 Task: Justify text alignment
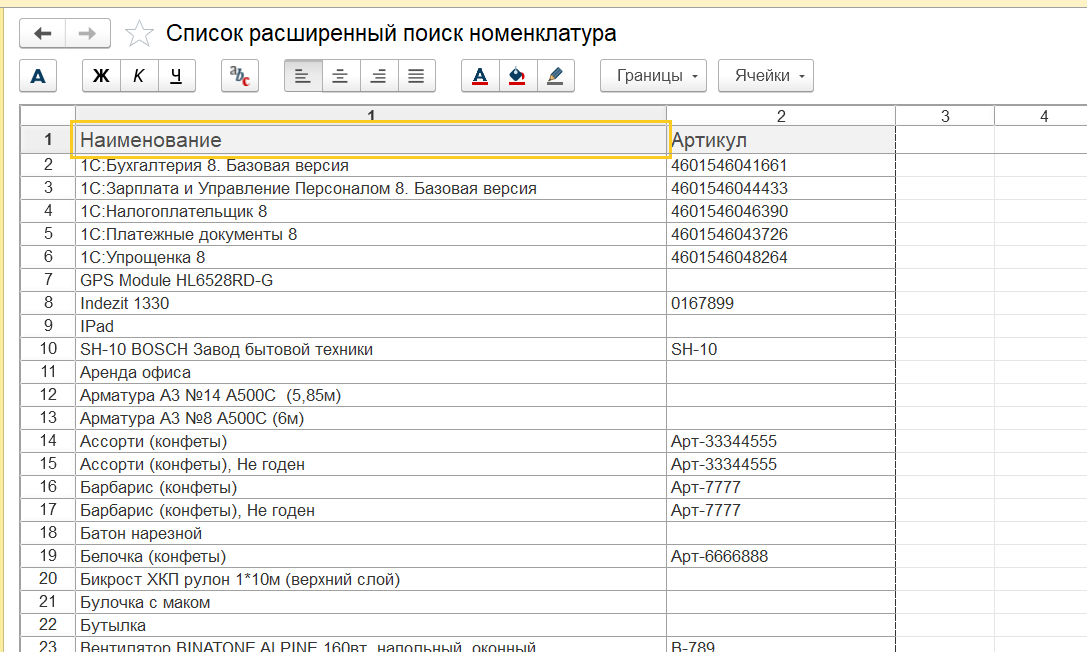416,76
